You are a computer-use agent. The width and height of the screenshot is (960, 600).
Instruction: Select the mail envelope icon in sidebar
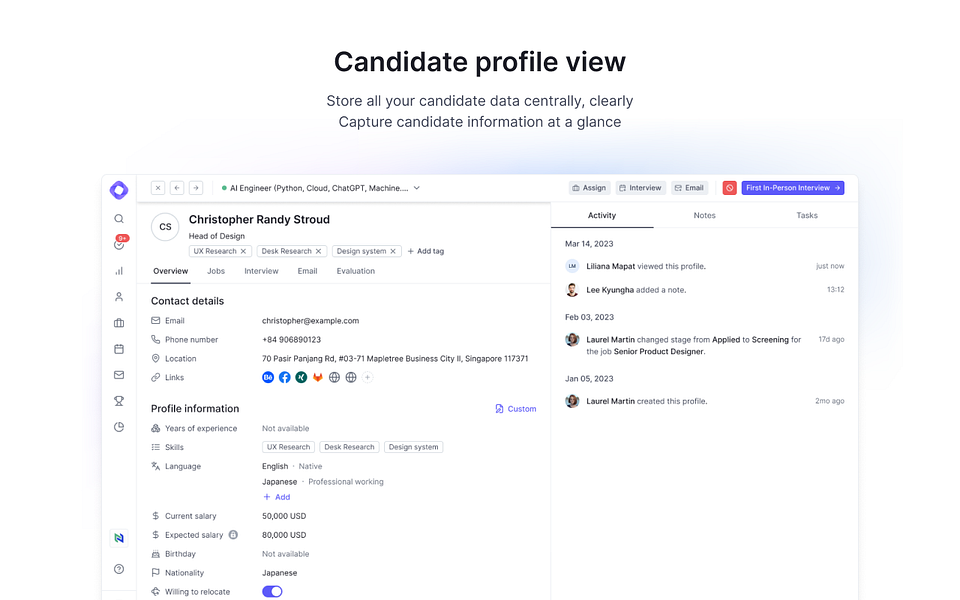pyautogui.click(x=119, y=373)
